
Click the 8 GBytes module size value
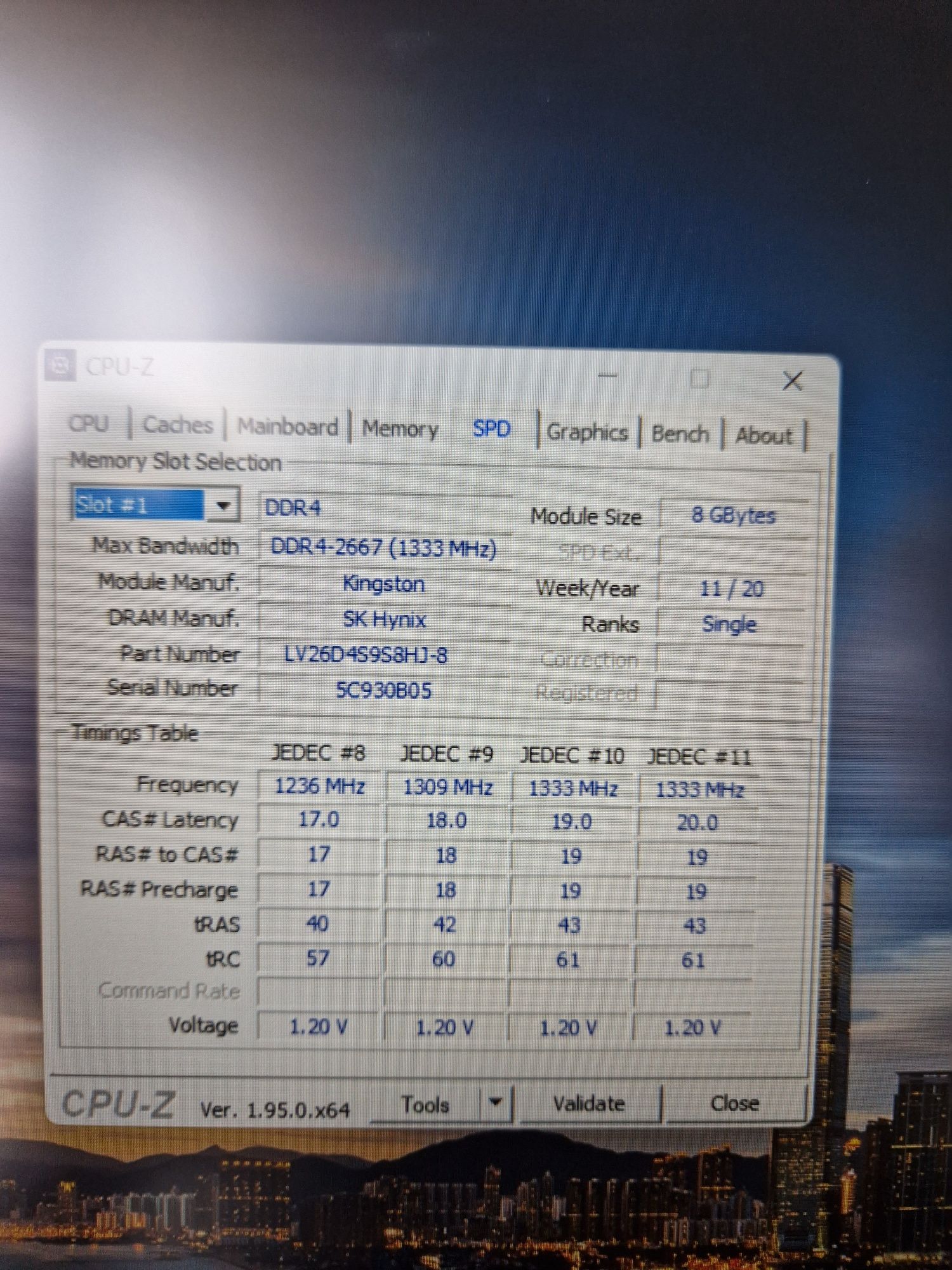tap(734, 515)
